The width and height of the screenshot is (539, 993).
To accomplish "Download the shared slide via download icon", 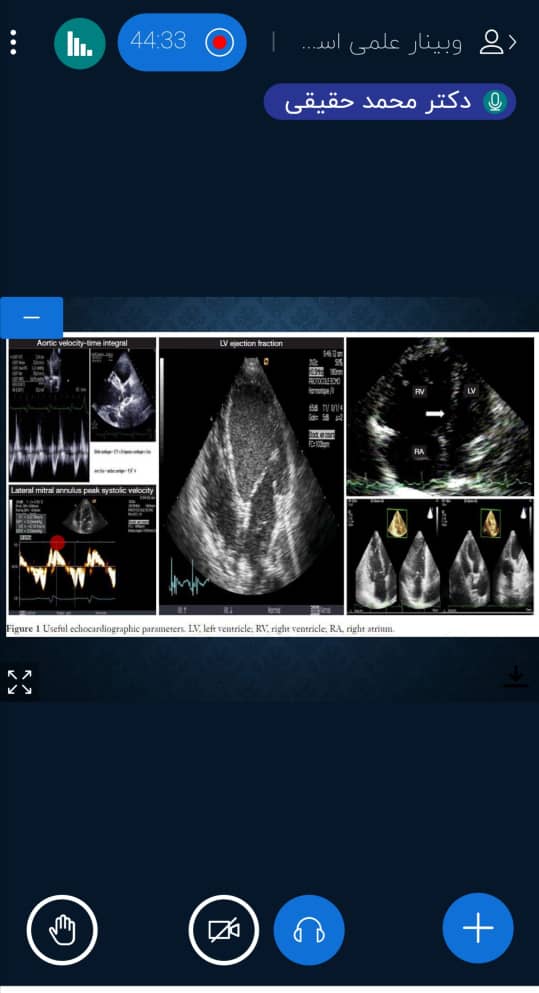I will click(516, 676).
